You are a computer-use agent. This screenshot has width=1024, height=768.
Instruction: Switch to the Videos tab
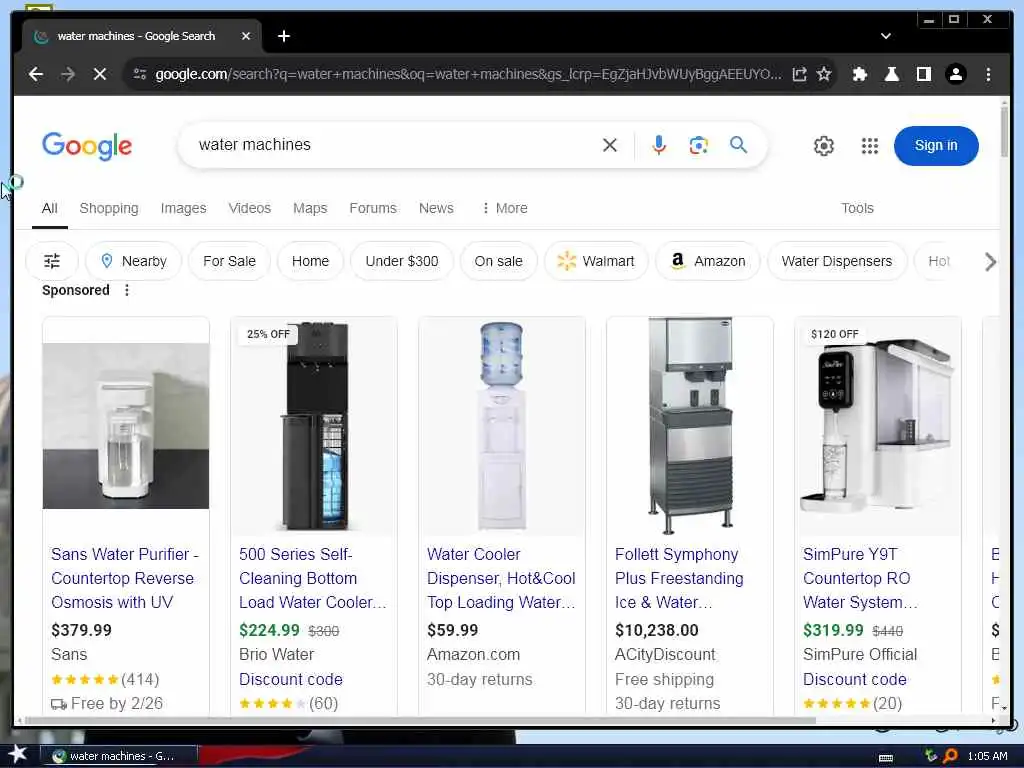coord(249,208)
